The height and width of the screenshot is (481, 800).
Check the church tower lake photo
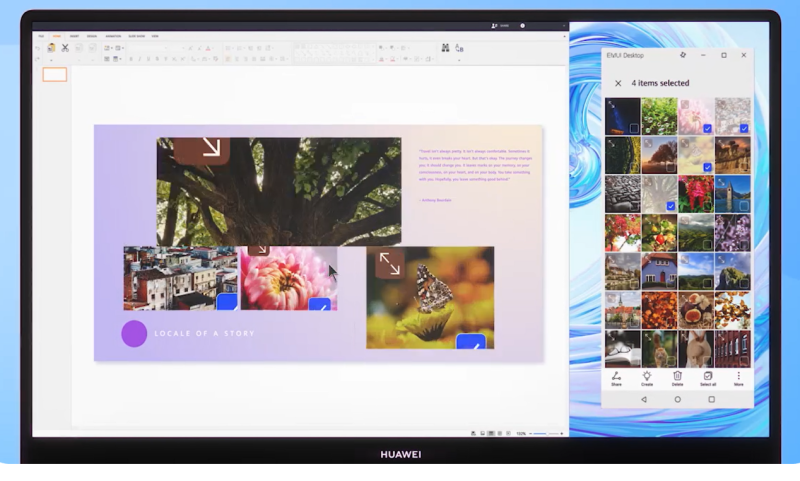coord(743,206)
